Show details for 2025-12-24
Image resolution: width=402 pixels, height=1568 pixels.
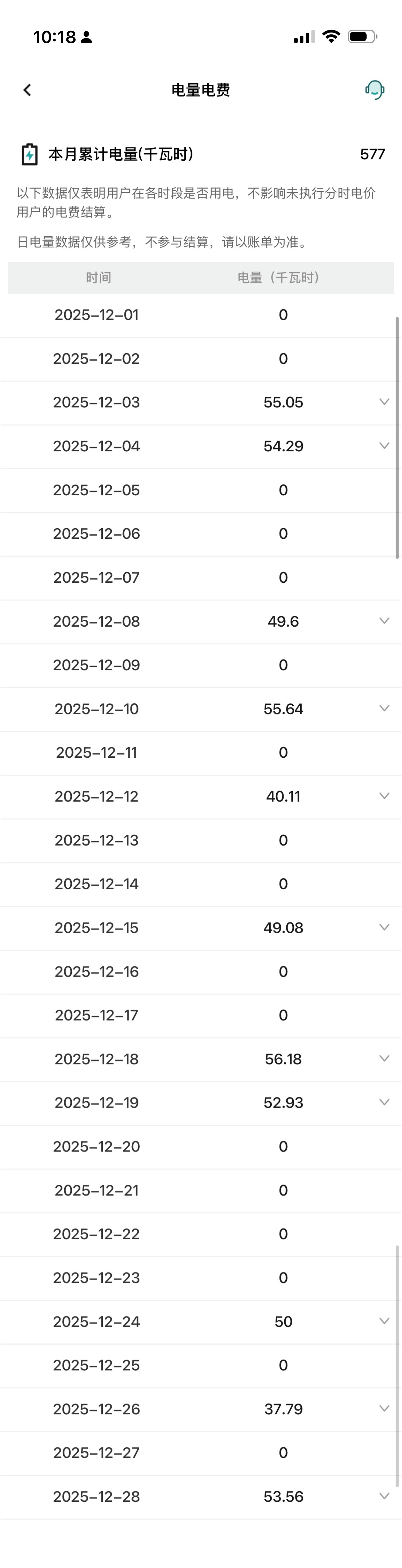point(384,1321)
